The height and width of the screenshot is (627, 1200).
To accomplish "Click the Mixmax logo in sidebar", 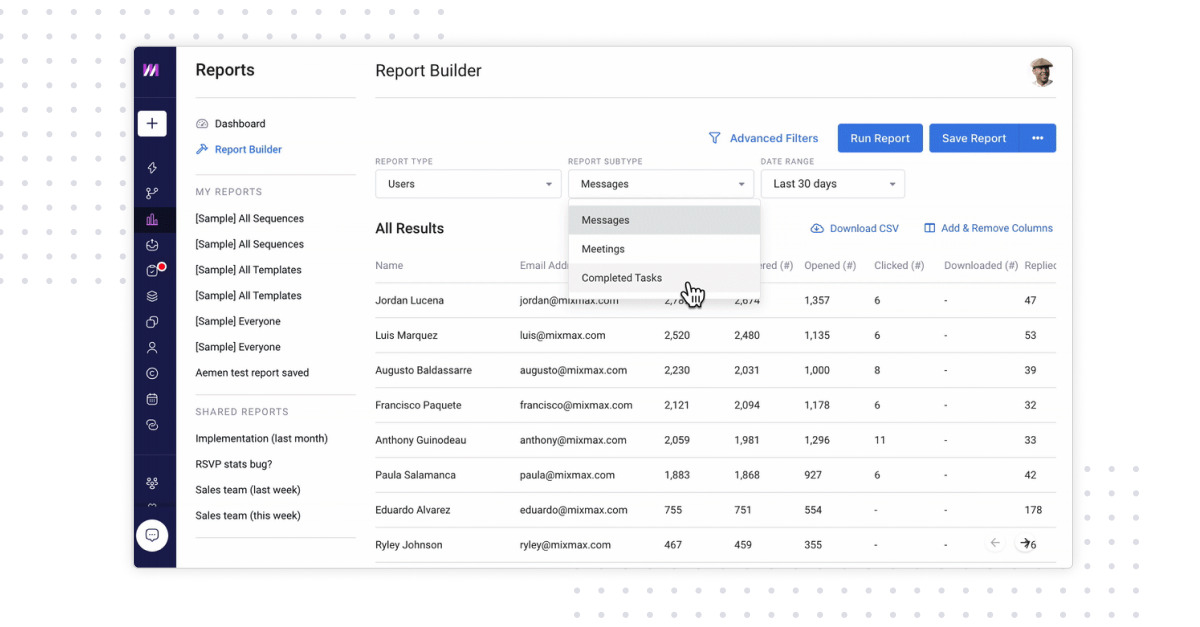I will click(151, 70).
